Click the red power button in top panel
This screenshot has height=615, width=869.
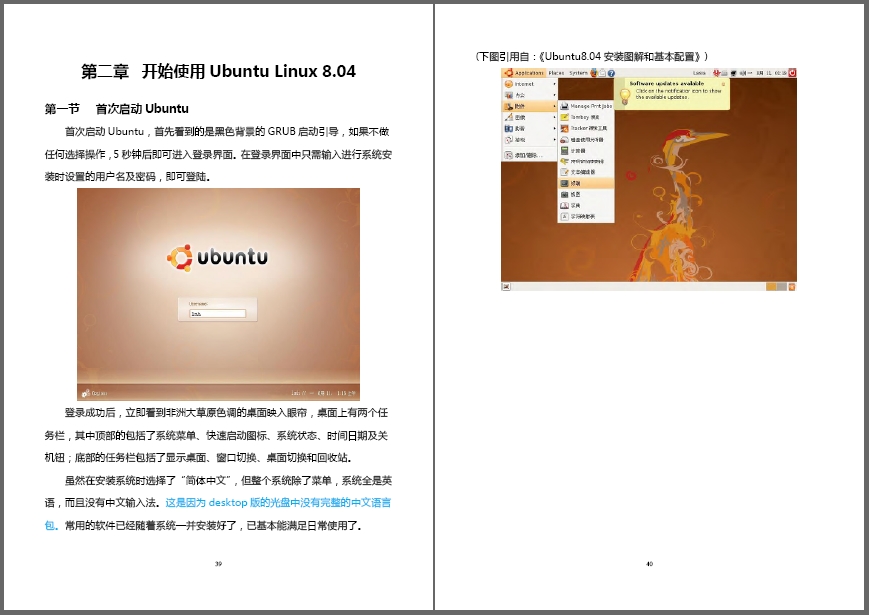coord(793,73)
